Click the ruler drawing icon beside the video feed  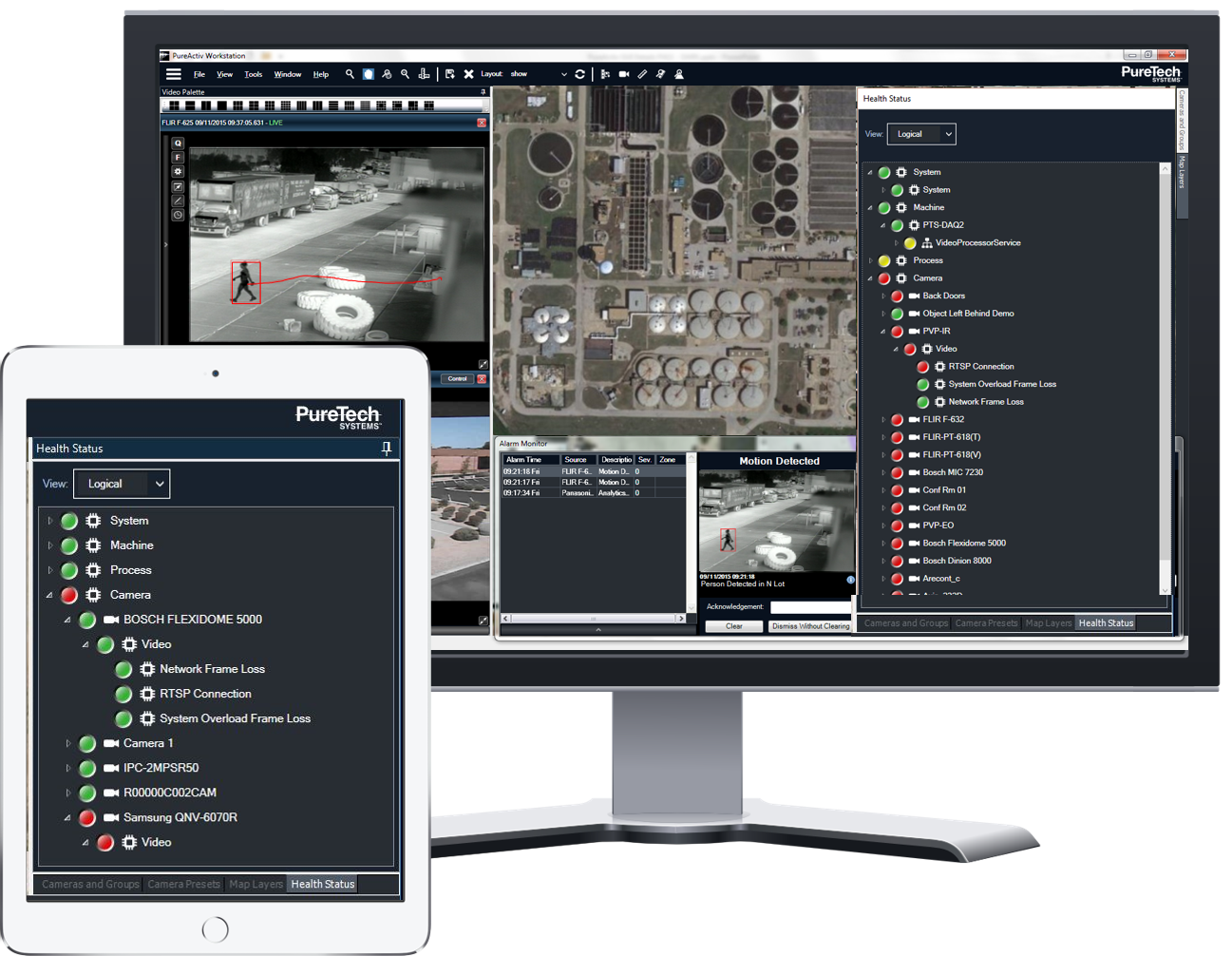(x=178, y=201)
